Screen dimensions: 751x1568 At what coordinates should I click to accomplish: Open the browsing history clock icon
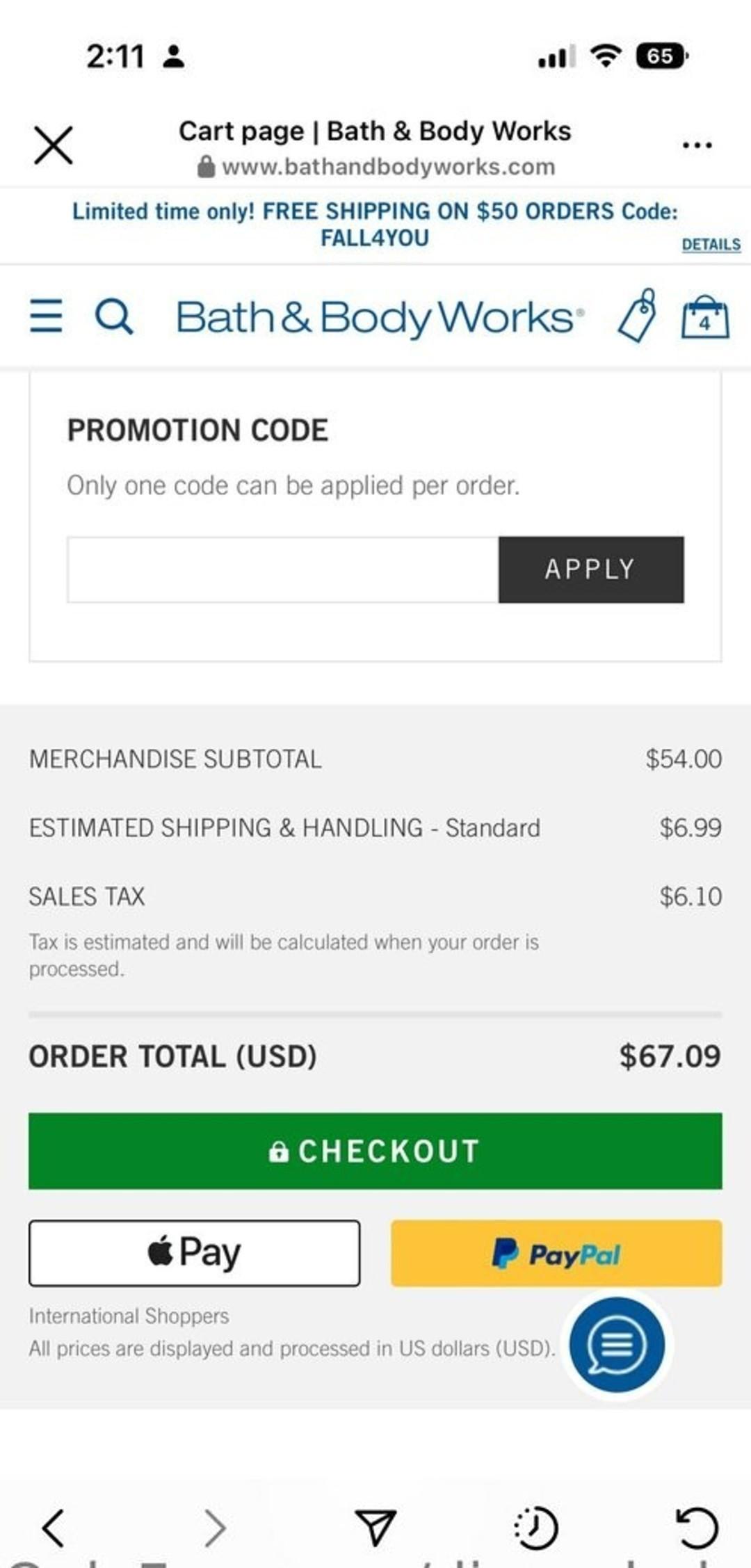coord(536,1528)
